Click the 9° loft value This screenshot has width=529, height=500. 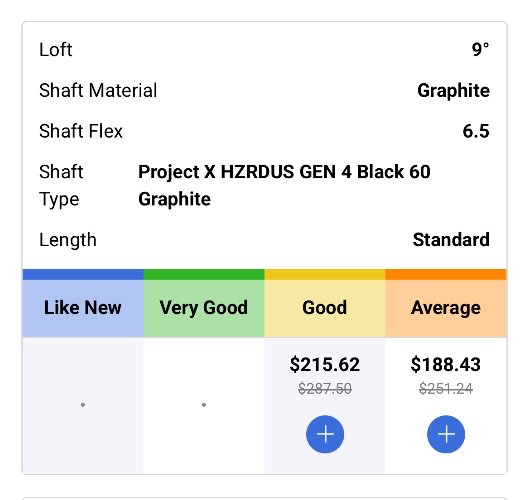480,50
